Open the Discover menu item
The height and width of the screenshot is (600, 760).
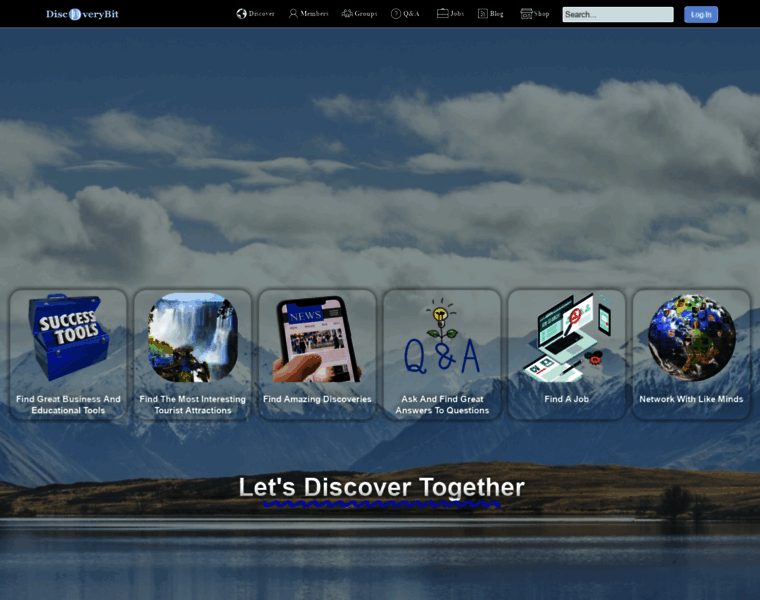coord(261,14)
